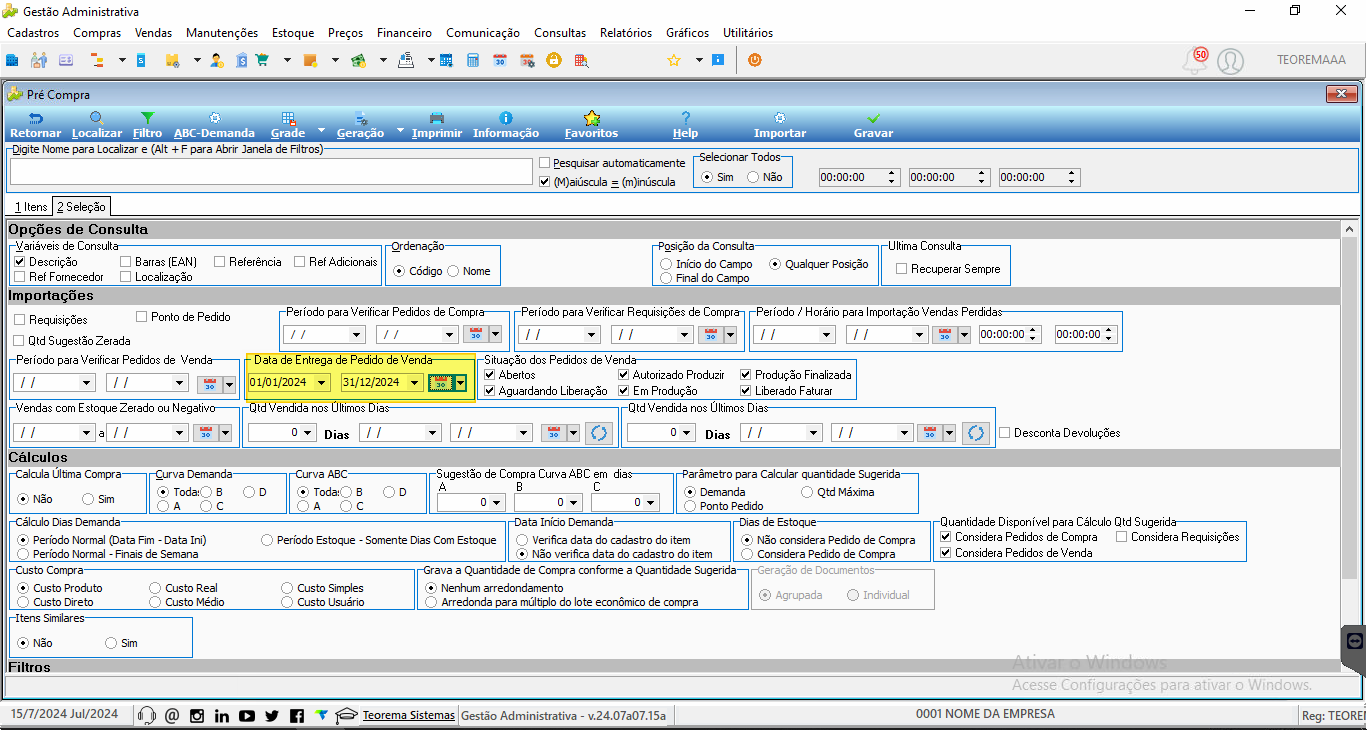The image size is (1367, 730).
Task: Open the Informação icon
Action: click(506, 125)
